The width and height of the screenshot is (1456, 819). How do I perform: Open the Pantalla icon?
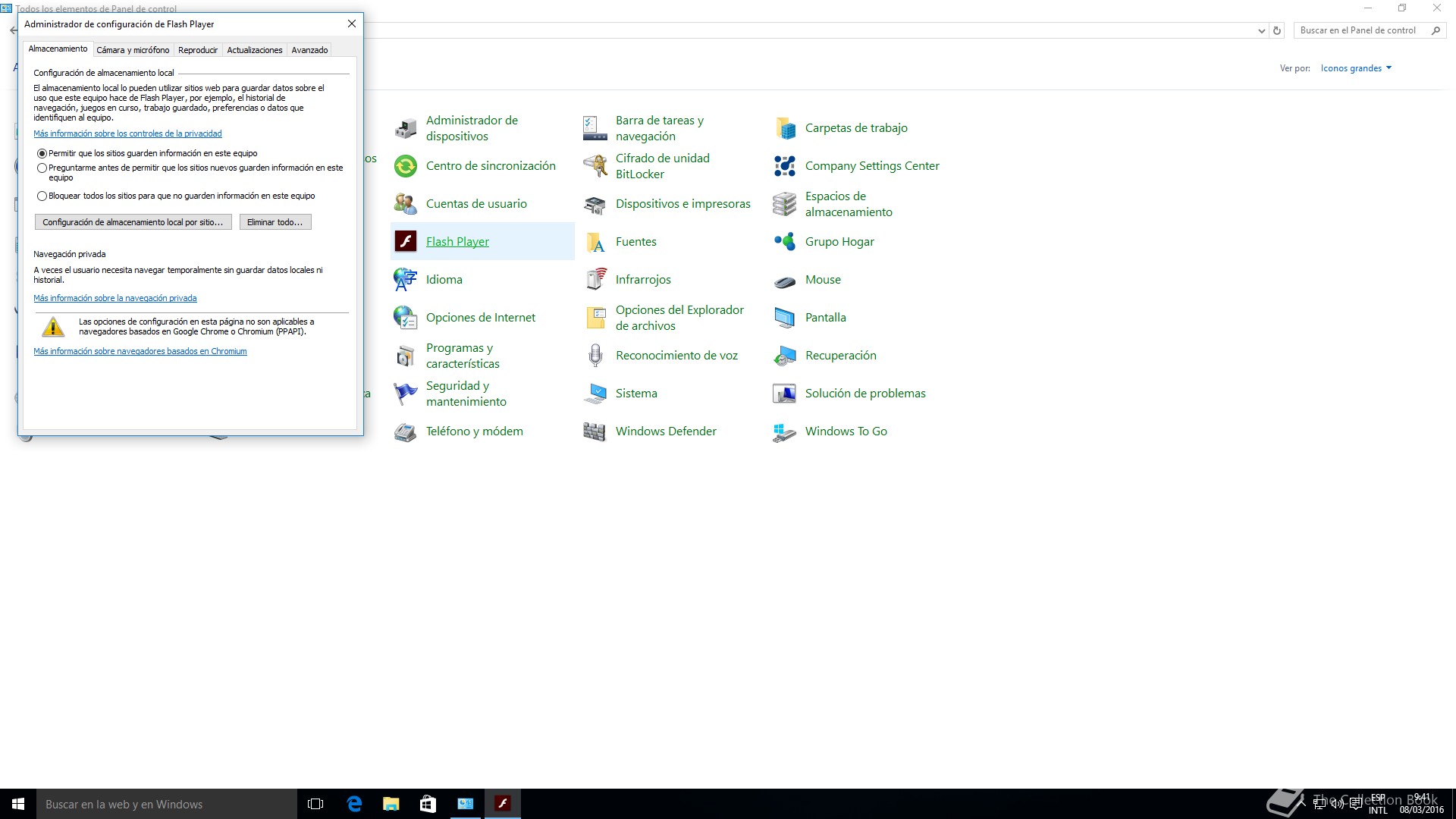point(785,318)
